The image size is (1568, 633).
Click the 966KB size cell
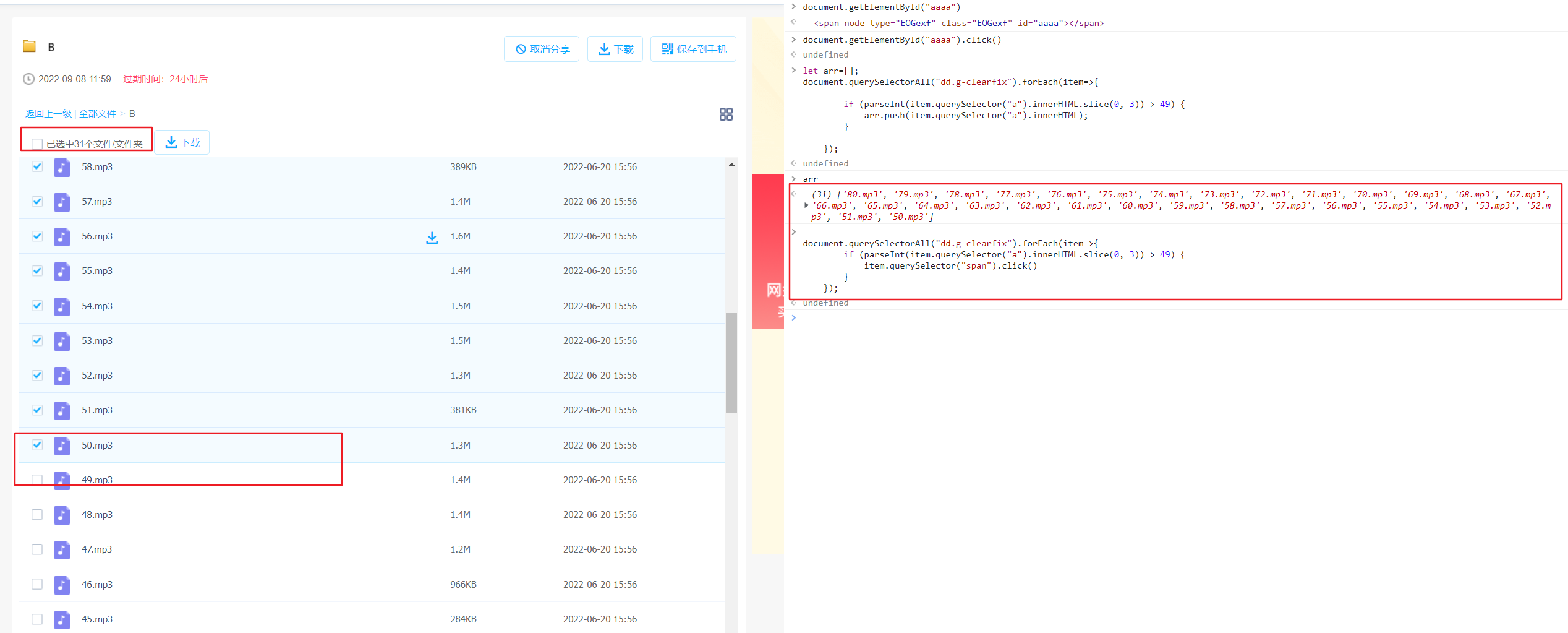coord(463,585)
